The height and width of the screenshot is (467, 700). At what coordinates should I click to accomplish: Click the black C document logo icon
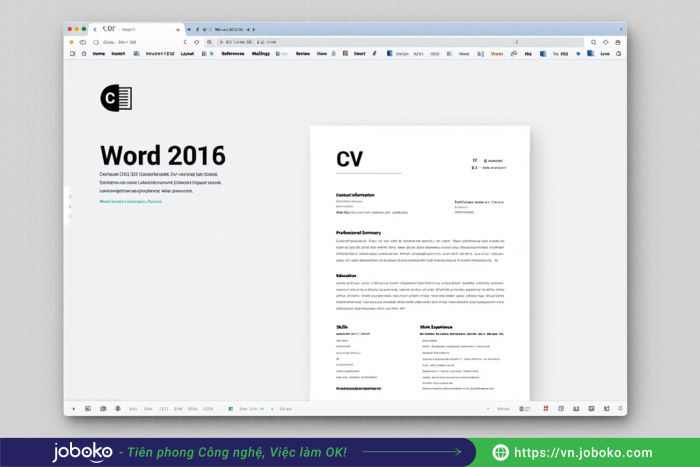[x=116, y=98]
